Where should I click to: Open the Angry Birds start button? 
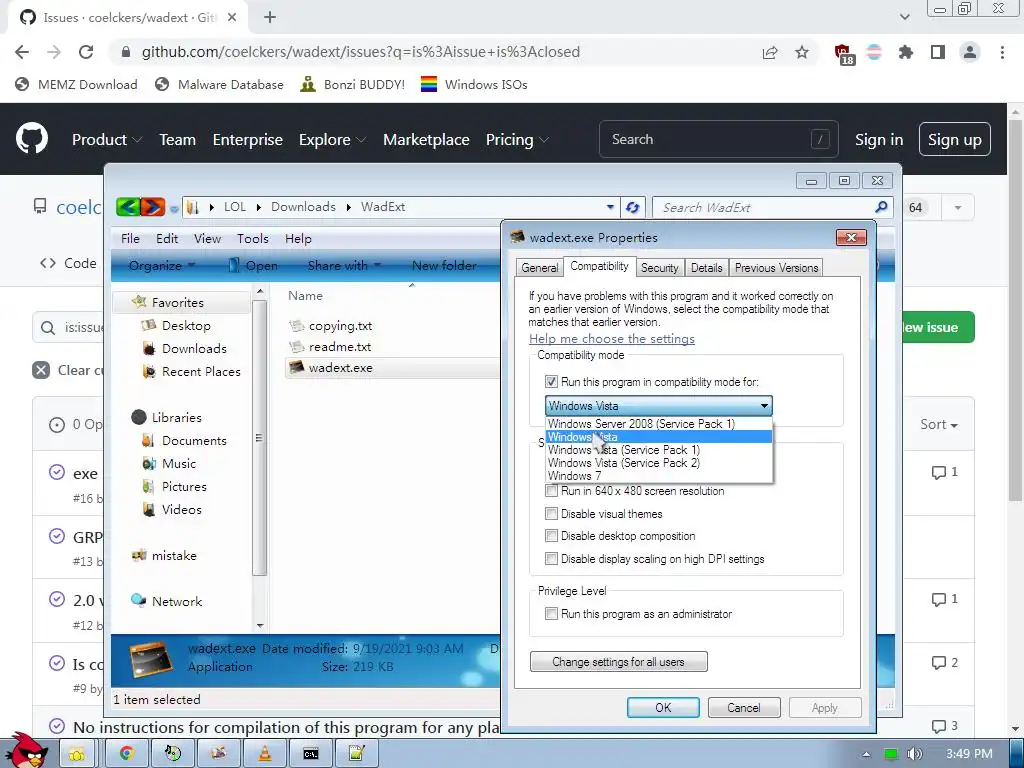pos(26,750)
